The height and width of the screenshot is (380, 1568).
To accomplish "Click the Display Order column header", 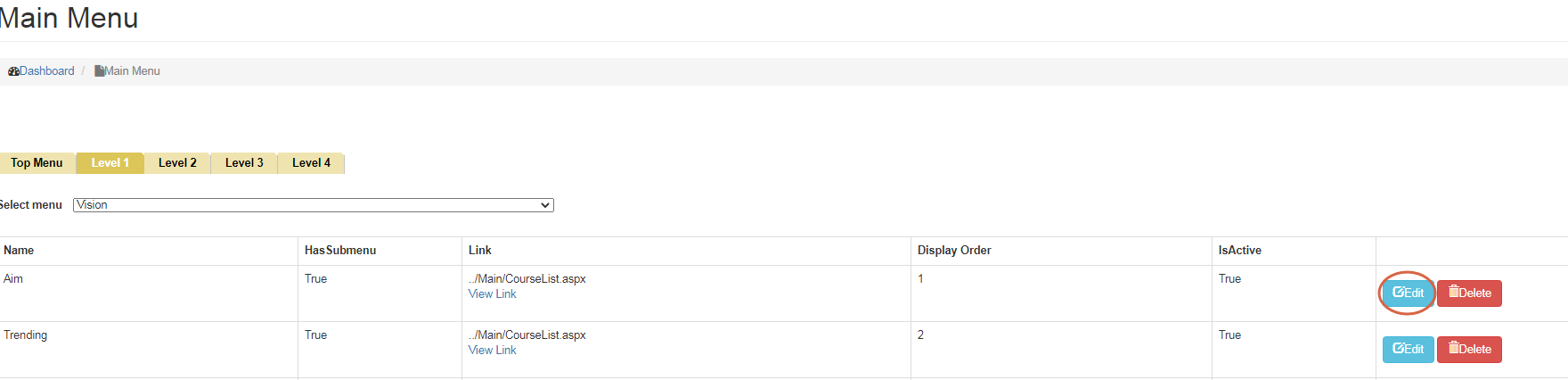I will click(x=954, y=251).
